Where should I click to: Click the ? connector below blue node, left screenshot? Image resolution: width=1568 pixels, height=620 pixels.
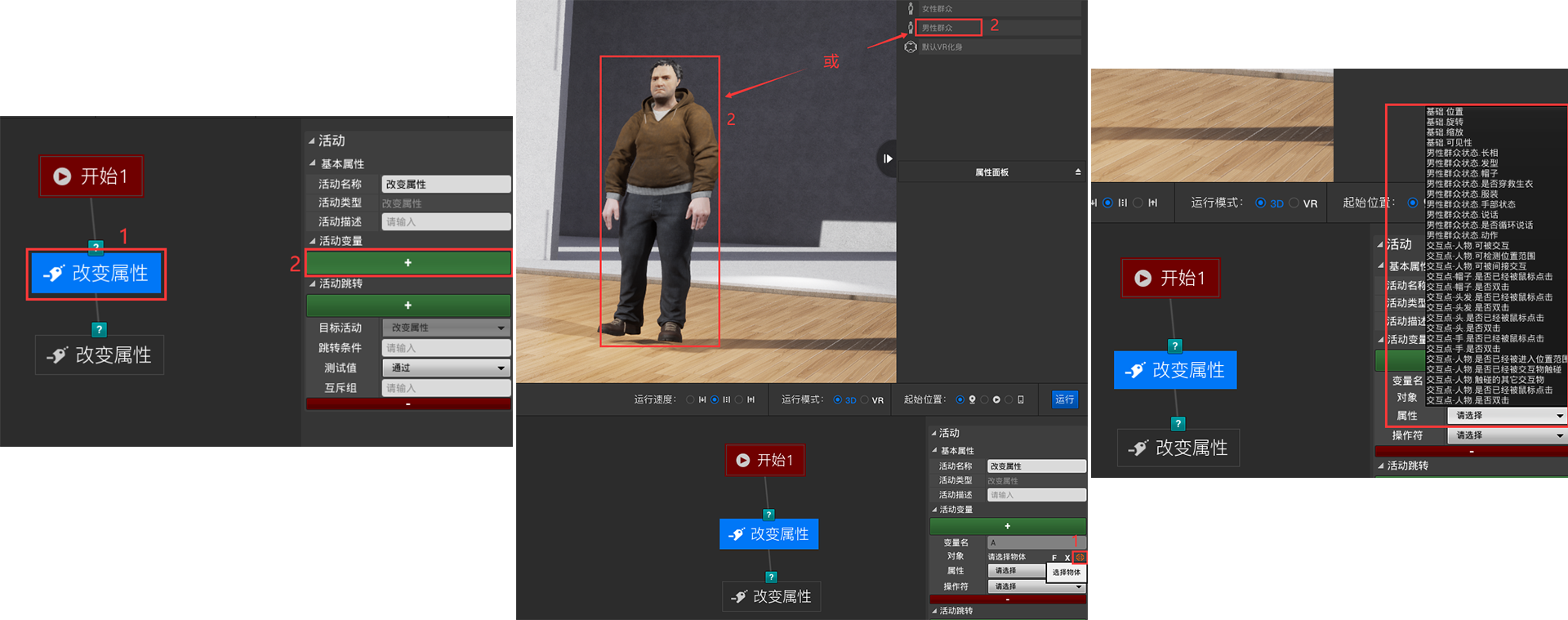click(x=99, y=329)
